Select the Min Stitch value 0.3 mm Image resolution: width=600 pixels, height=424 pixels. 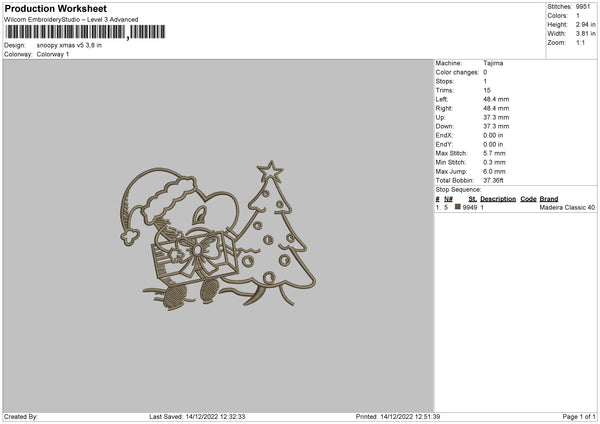(494, 162)
